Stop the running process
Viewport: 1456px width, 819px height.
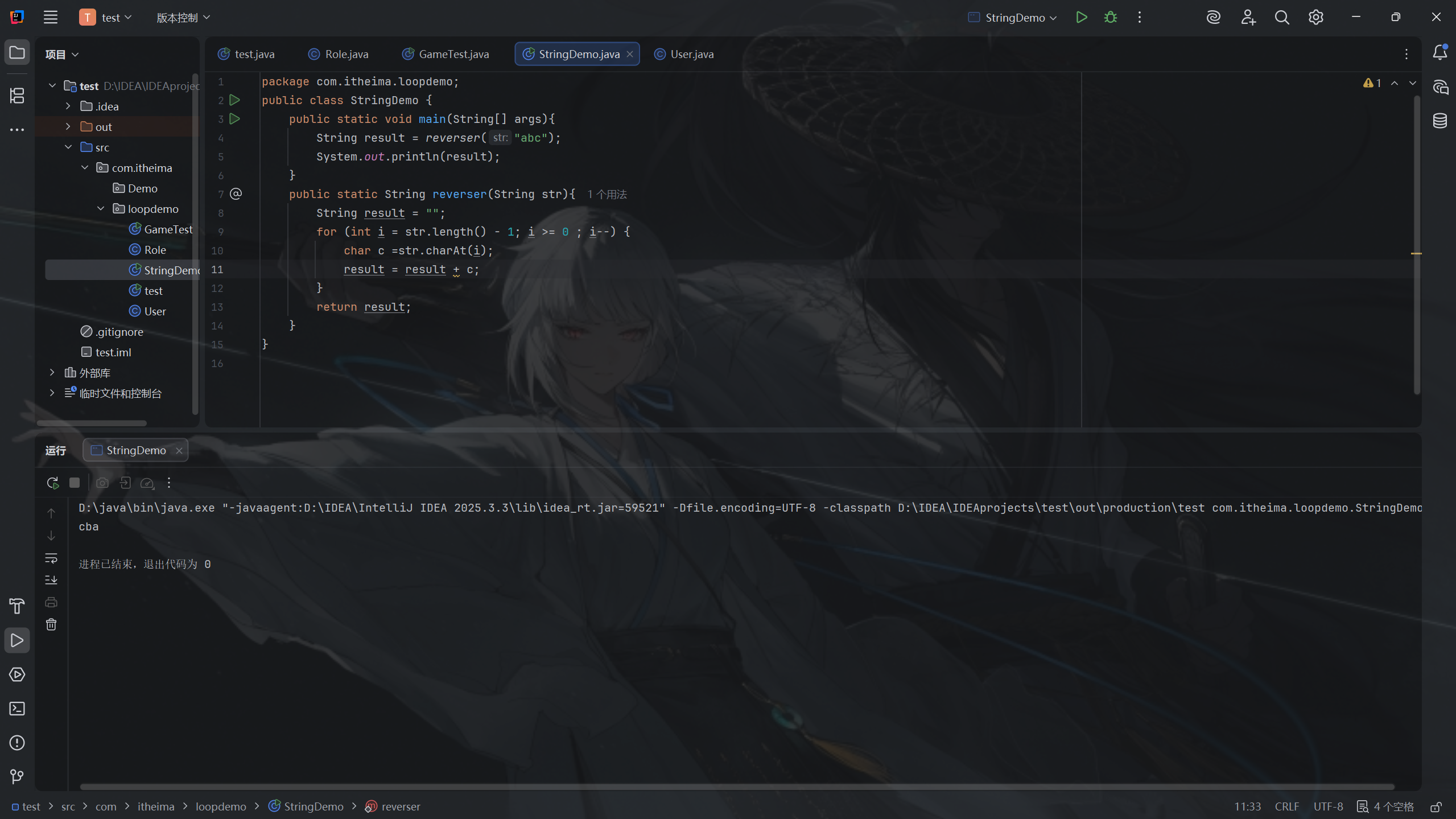(x=75, y=483)
